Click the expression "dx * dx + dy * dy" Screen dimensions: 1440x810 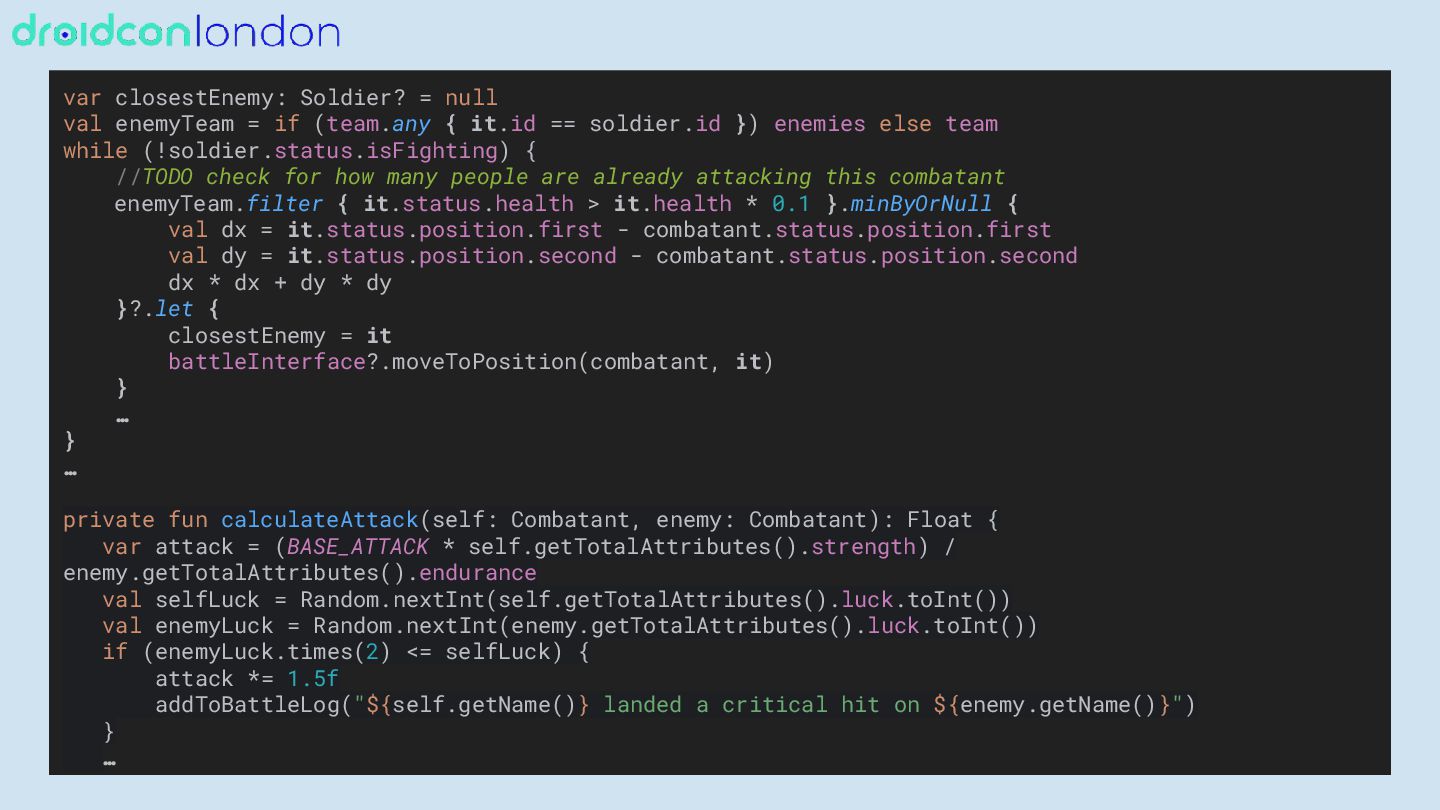coord(280,283)
